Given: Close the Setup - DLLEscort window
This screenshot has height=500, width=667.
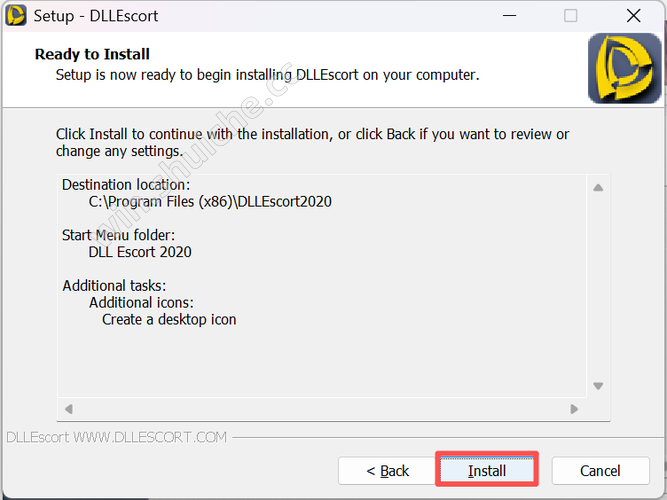Looking at the screenshot, I should pyautogui.click(x=633, y=16).
